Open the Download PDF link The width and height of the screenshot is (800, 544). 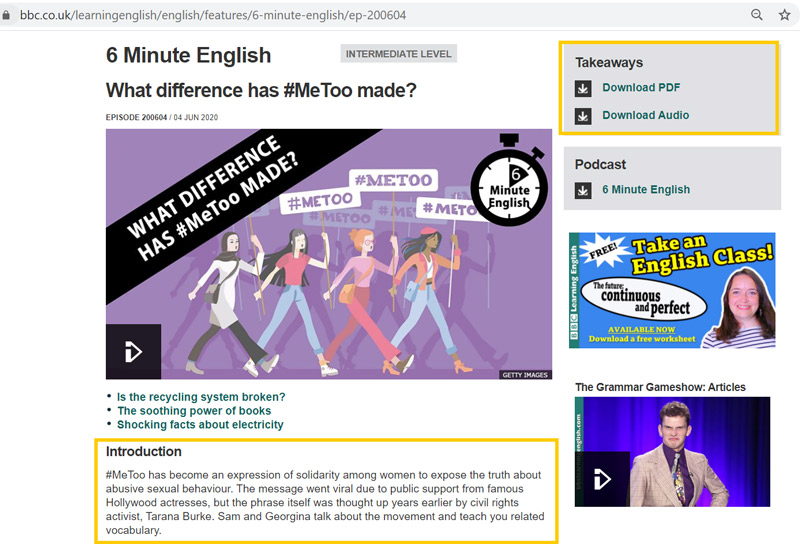641,88
